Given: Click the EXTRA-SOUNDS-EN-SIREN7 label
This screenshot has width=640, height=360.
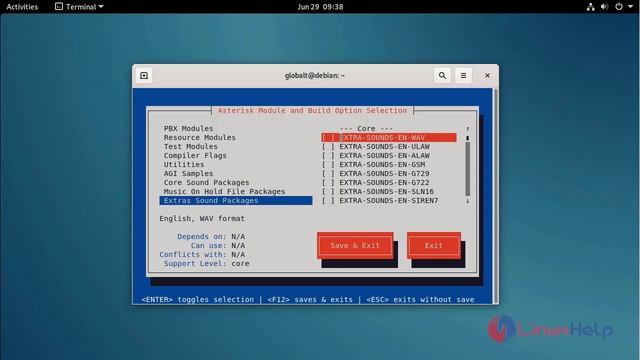Looking at the screenshot, I should 389,200.
